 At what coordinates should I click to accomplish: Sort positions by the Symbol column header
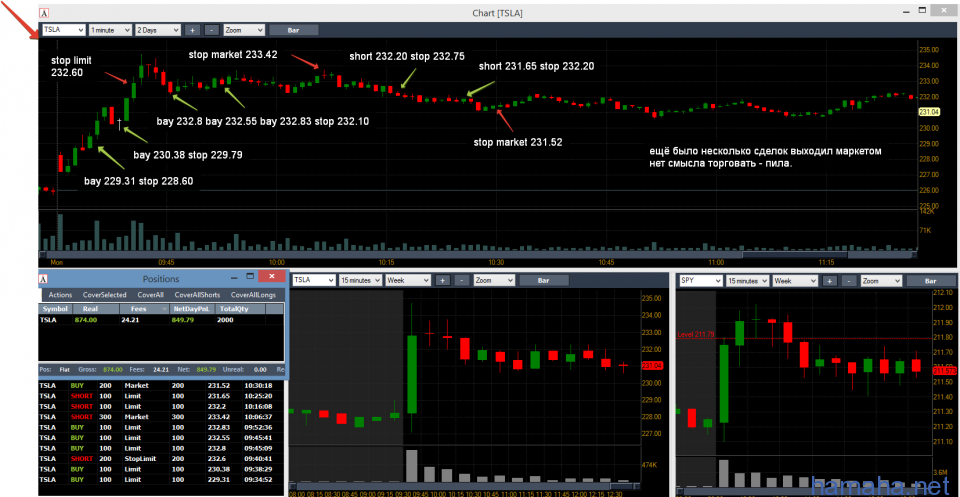point(56,310)
